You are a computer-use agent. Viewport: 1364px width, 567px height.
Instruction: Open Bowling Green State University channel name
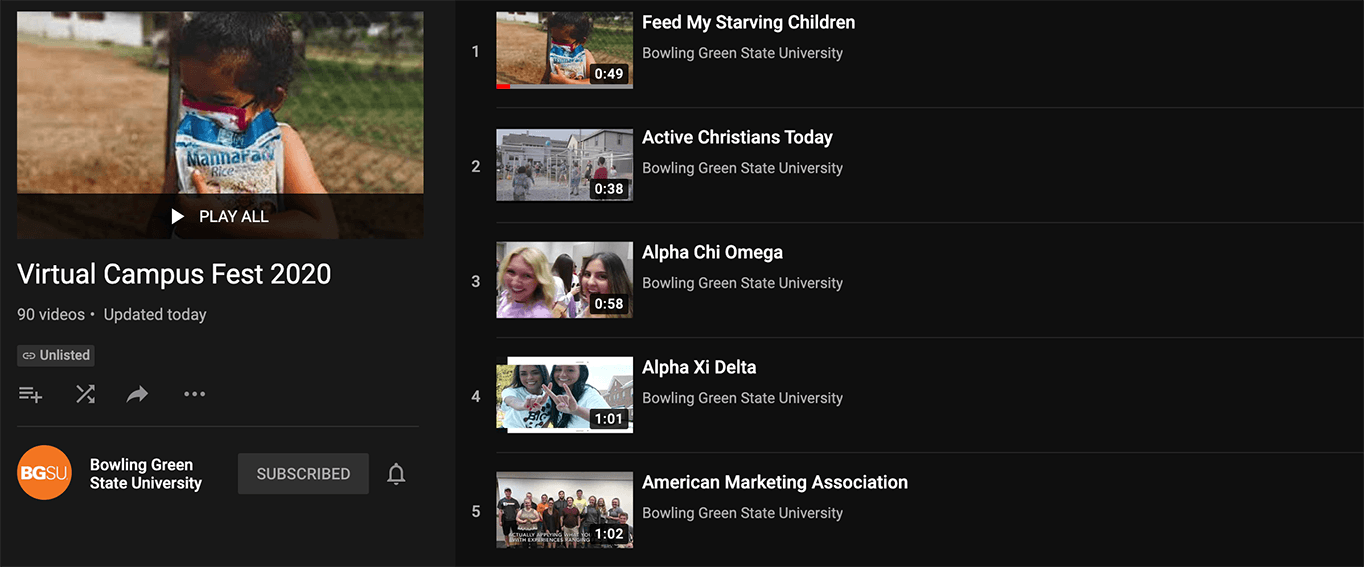(145, 474)
